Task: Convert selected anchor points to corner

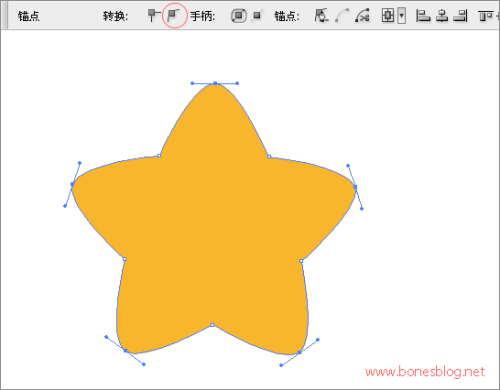Action: pyautogui.click(x=153, y=15)
